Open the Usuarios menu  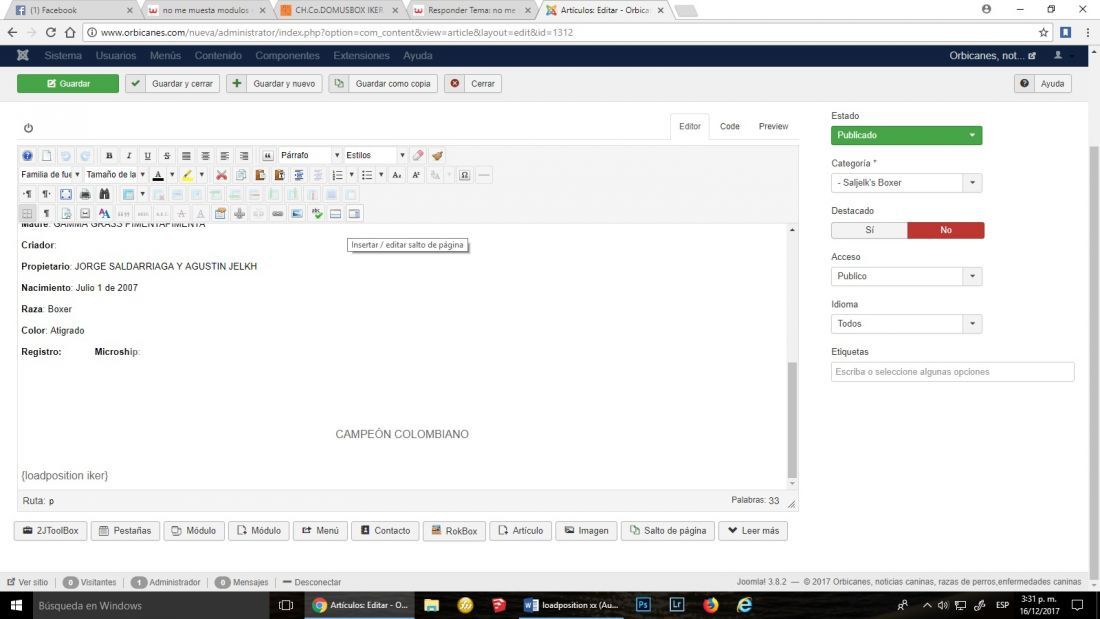116,55
